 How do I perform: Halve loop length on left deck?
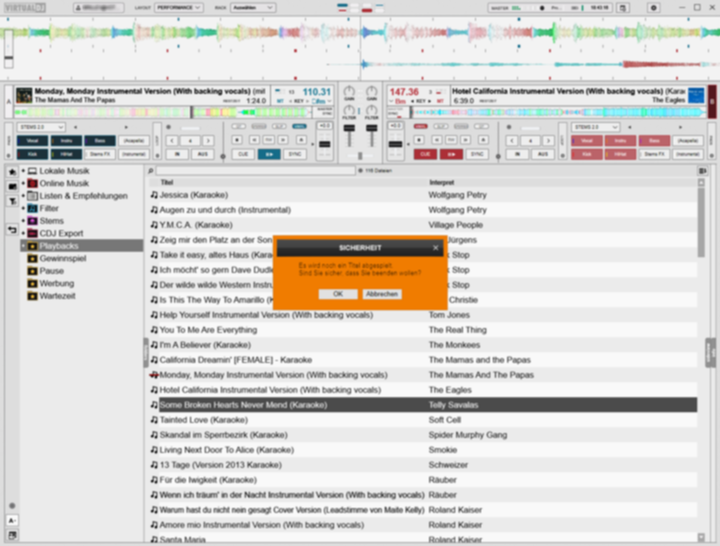point(172,141)
